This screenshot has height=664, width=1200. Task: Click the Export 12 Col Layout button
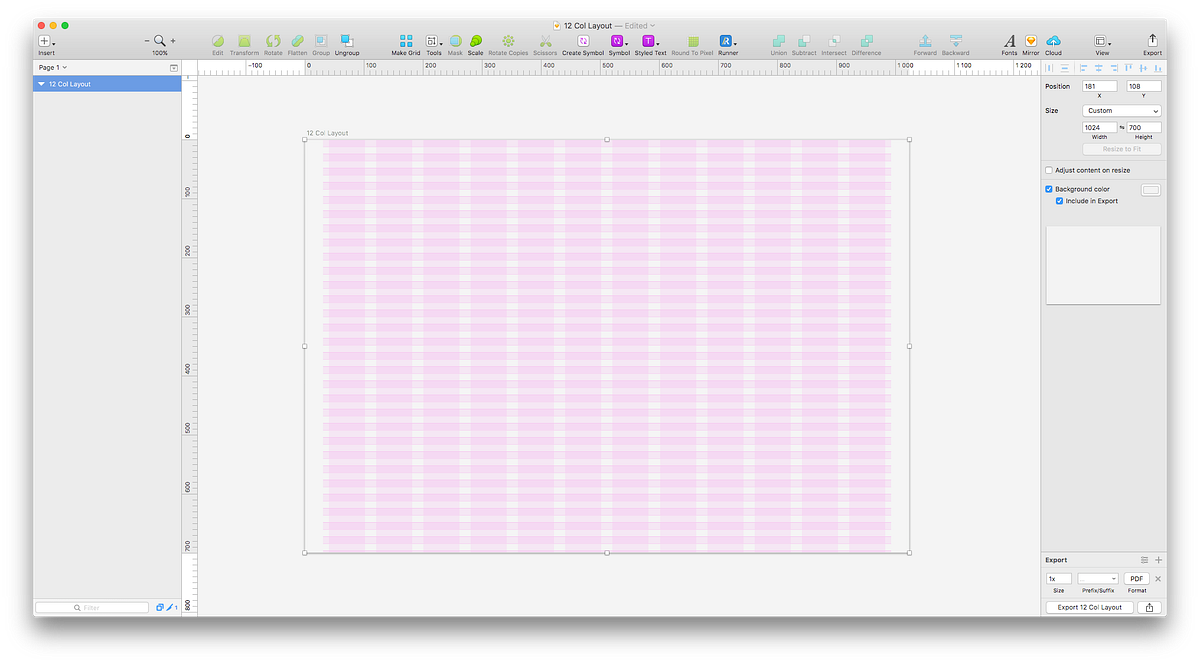1090,607
